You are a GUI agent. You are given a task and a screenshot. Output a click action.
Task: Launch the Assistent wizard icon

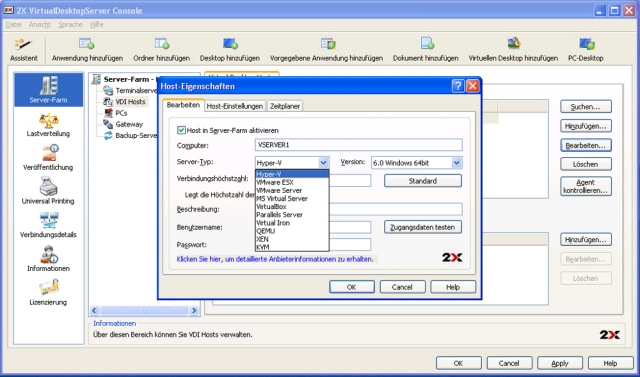[23, 44]
